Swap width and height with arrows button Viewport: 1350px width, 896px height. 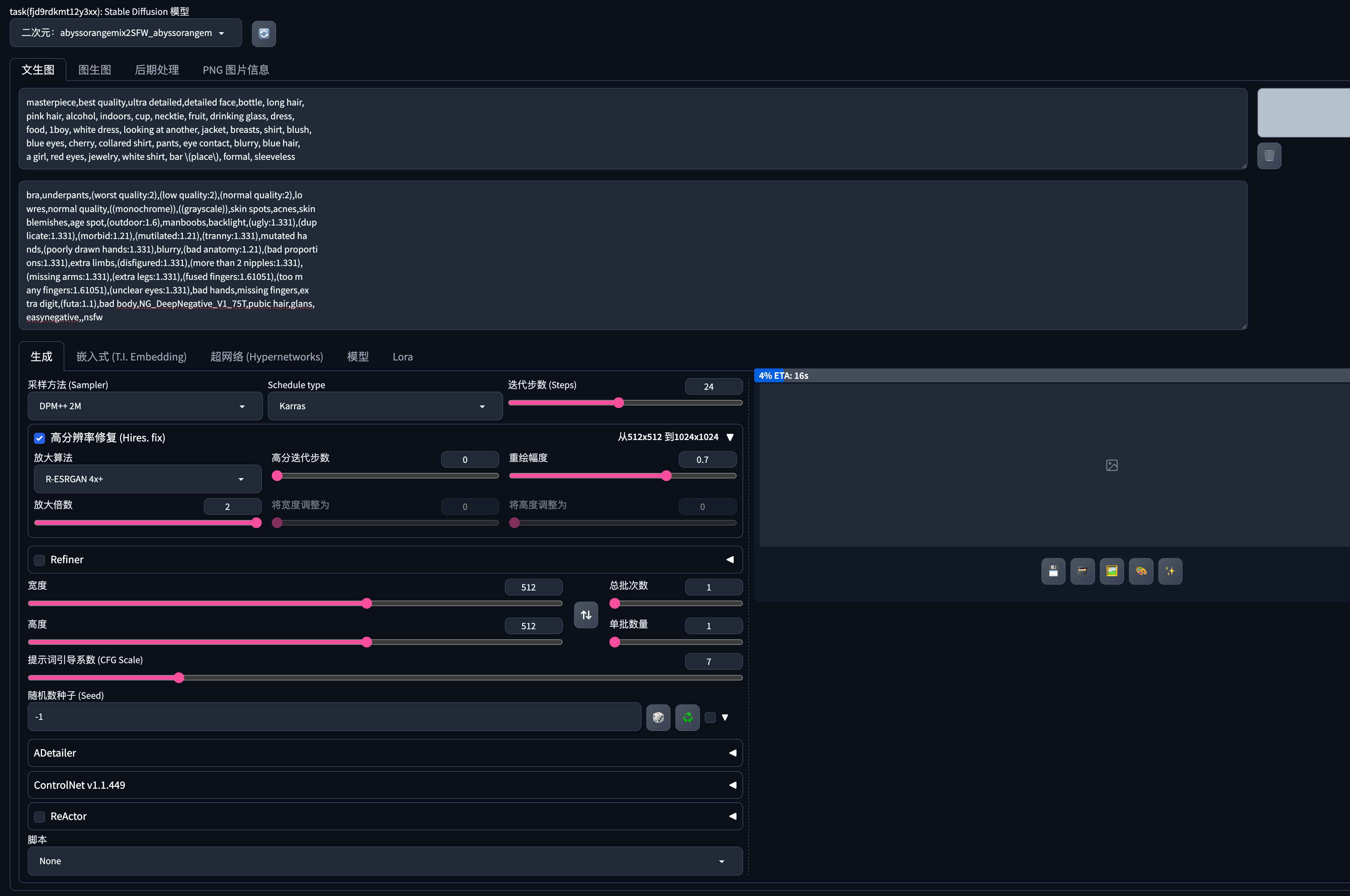pos(586,615)
